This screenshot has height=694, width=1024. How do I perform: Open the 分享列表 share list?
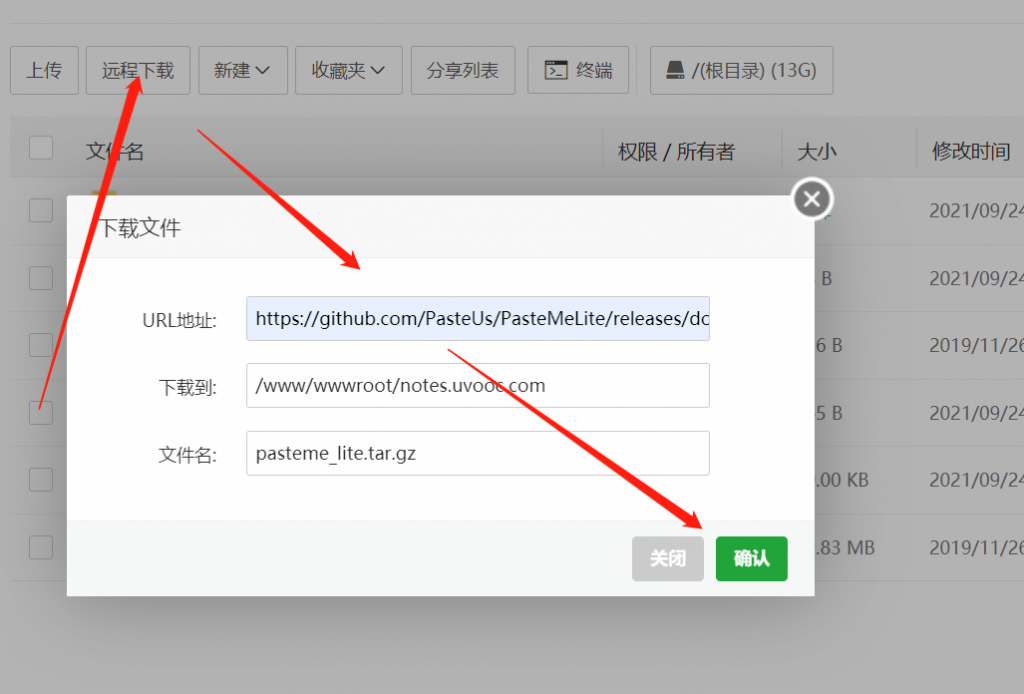coord(462,70)
